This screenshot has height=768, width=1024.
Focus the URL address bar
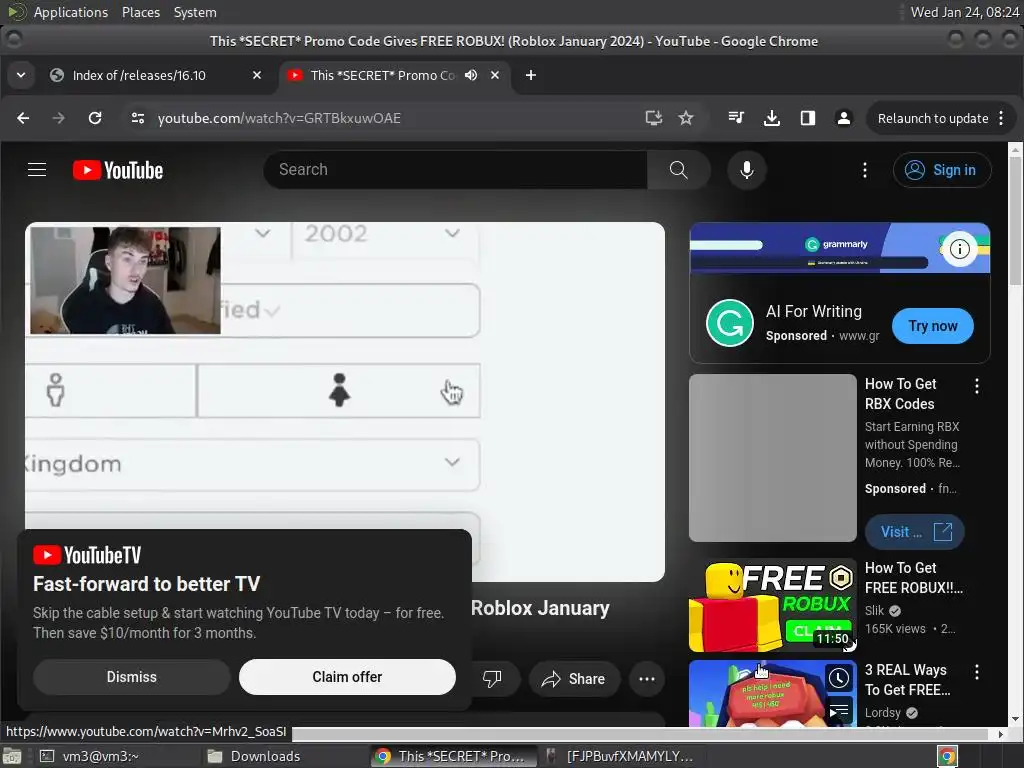pyautogui.click(x=392, y=118)
